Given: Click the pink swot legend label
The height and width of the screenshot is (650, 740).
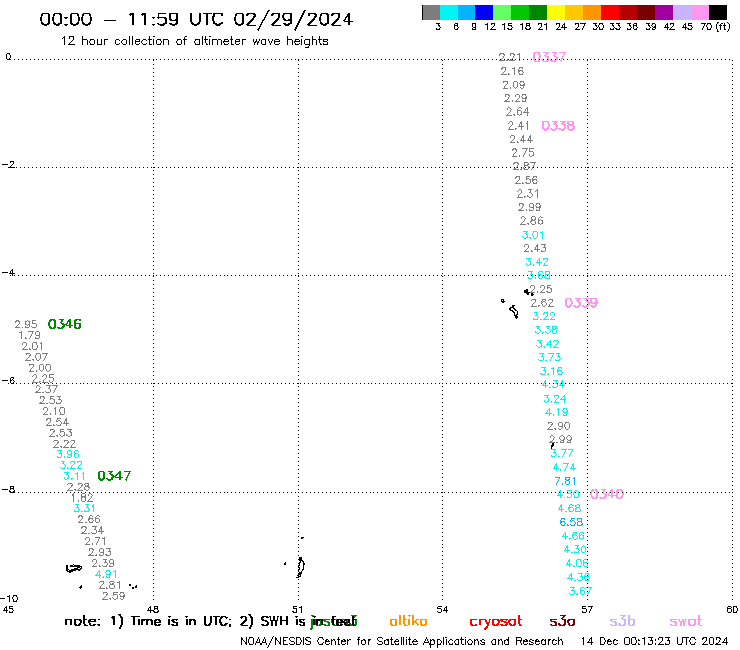Looking at the screenshot, I should pyautogui.click(x=686, y=621).
